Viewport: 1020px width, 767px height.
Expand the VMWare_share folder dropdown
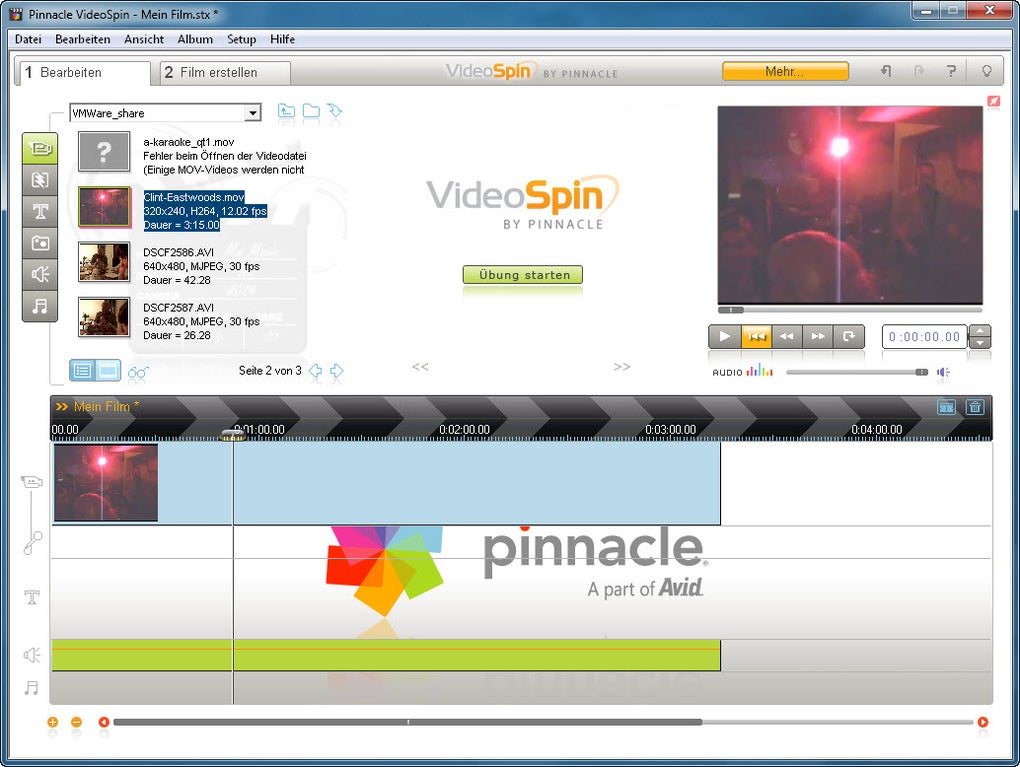(252, 113)
